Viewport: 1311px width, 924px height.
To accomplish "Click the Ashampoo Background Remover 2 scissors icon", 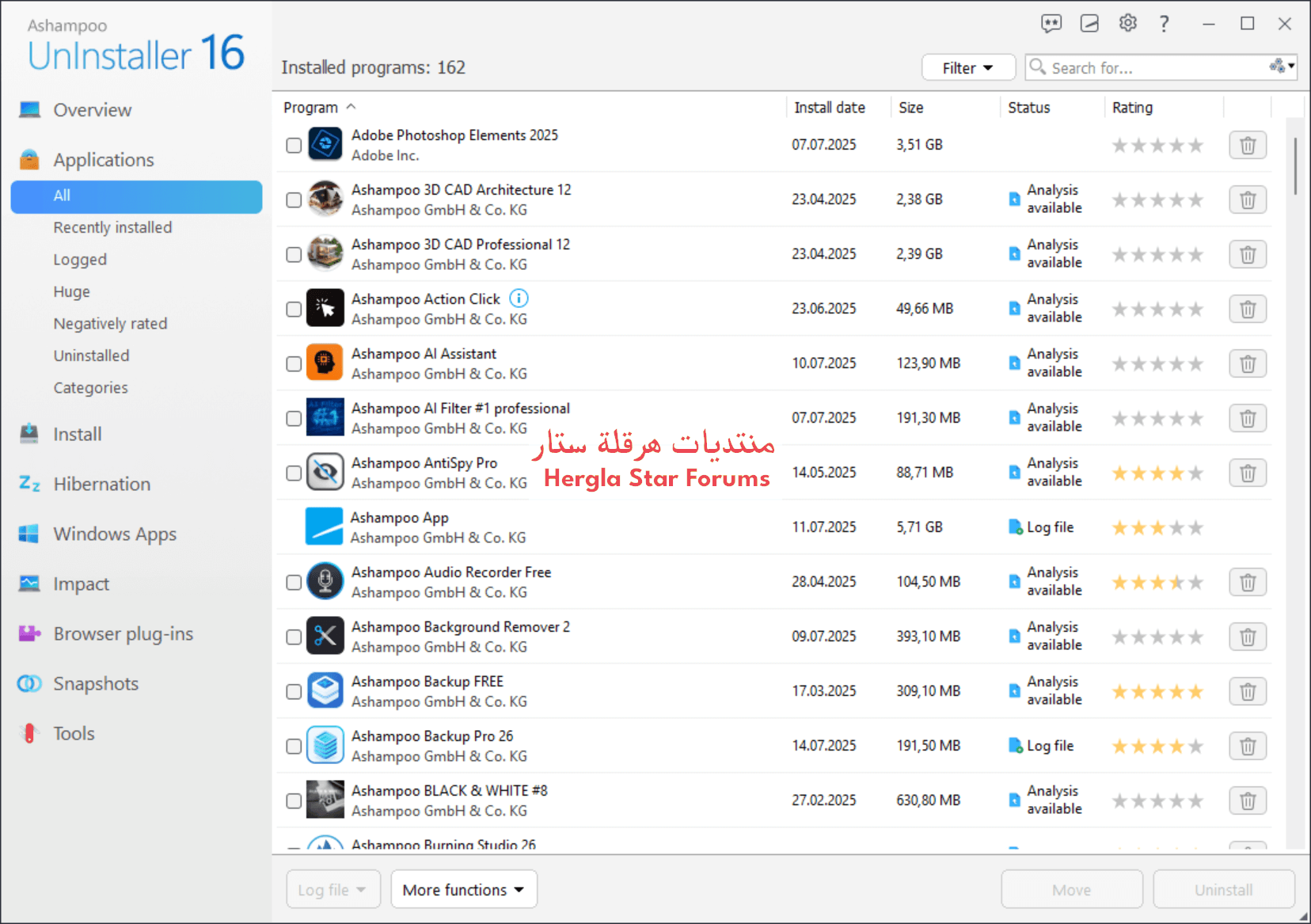I will (325, 636).
